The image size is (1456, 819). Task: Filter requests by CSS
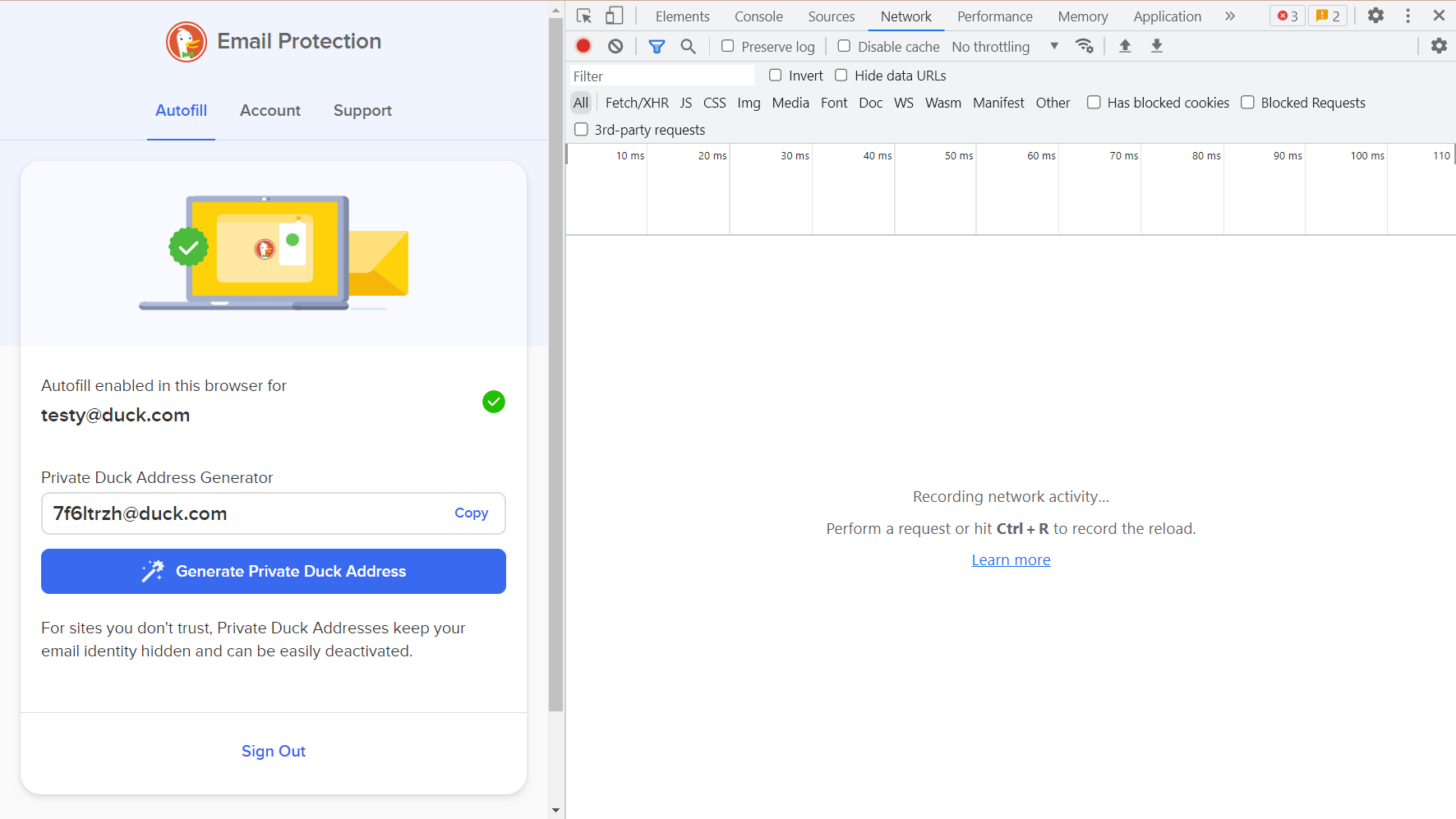tap(714, 103)
